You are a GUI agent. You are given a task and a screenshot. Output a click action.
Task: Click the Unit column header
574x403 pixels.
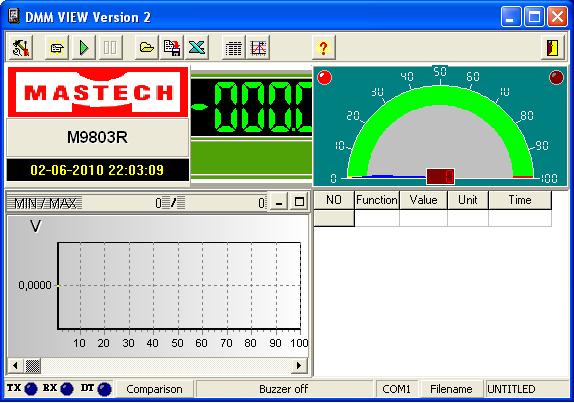pyautogui.click(x=468, y=200)
